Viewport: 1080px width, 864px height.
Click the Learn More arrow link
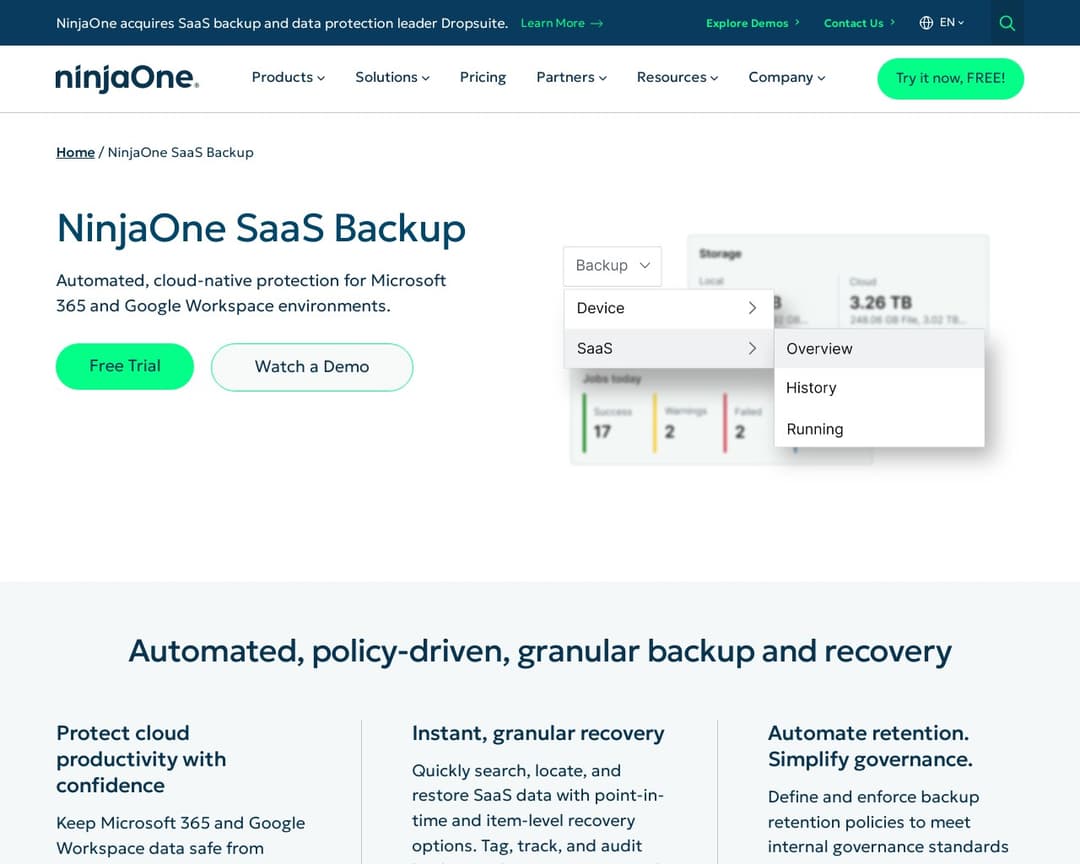click(561, 23)
